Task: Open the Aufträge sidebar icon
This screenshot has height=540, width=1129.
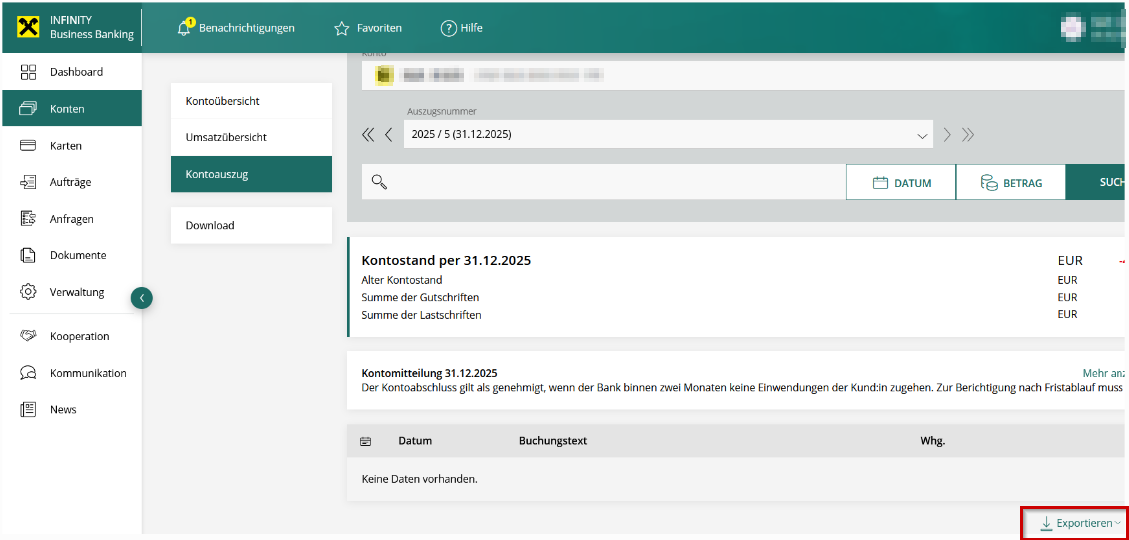Action: tap(28, 182)
